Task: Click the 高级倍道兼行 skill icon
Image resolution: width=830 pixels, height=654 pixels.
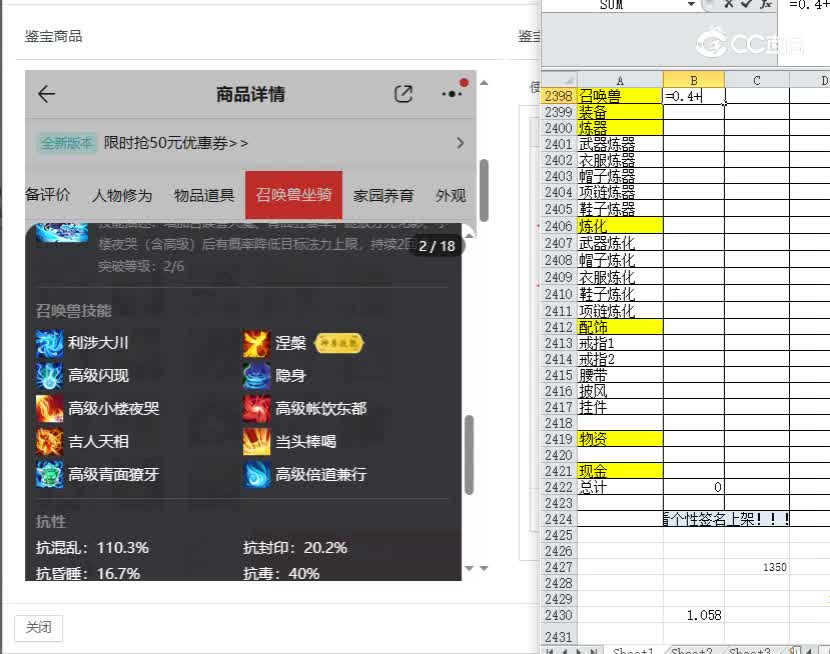Action: coord(257,474)
